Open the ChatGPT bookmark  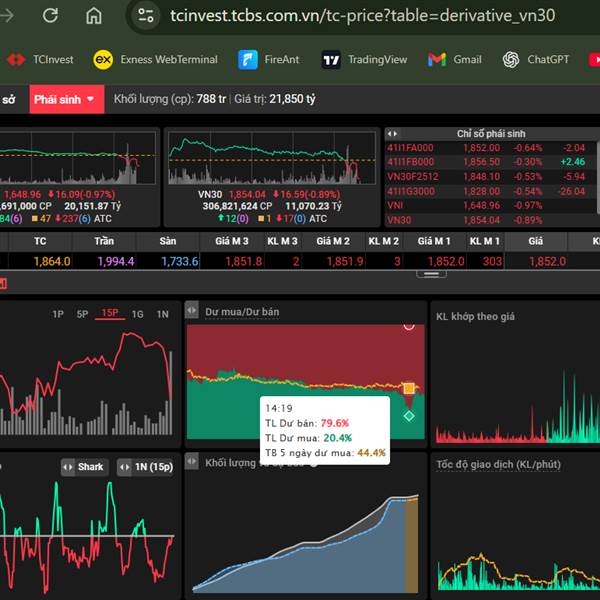pos(536,59)
